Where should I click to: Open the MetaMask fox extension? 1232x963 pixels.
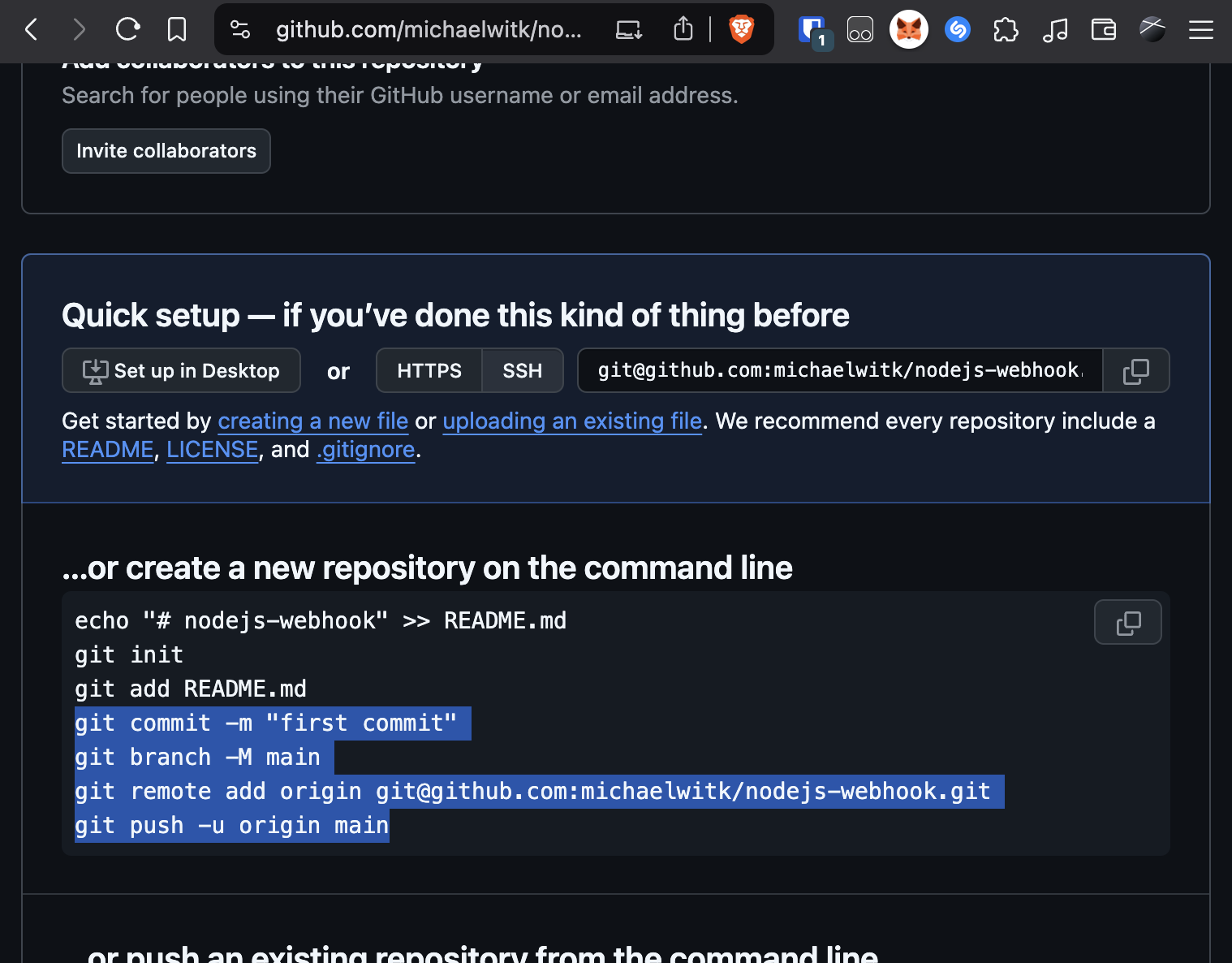click(x=909, y=30)
